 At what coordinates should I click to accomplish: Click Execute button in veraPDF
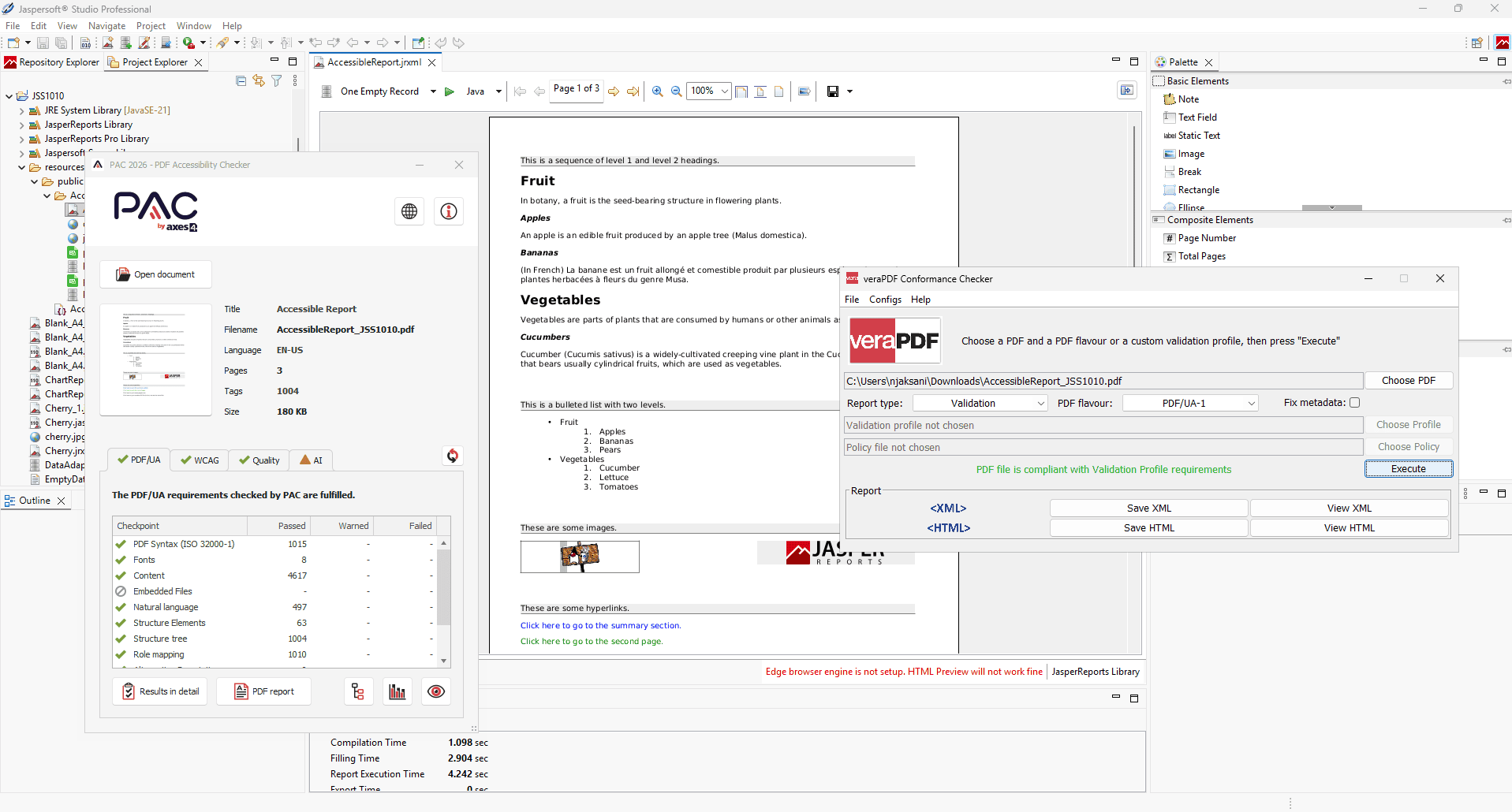(1409, 469)
